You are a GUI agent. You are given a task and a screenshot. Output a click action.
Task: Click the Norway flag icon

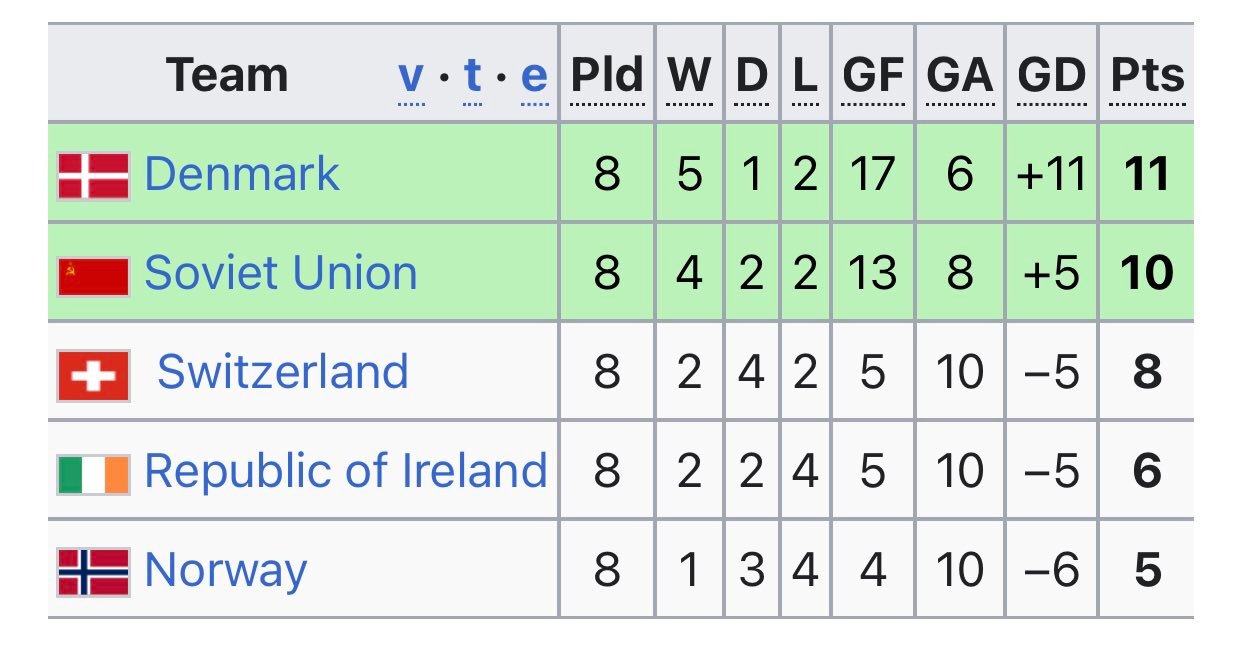(x=93, y=572)
